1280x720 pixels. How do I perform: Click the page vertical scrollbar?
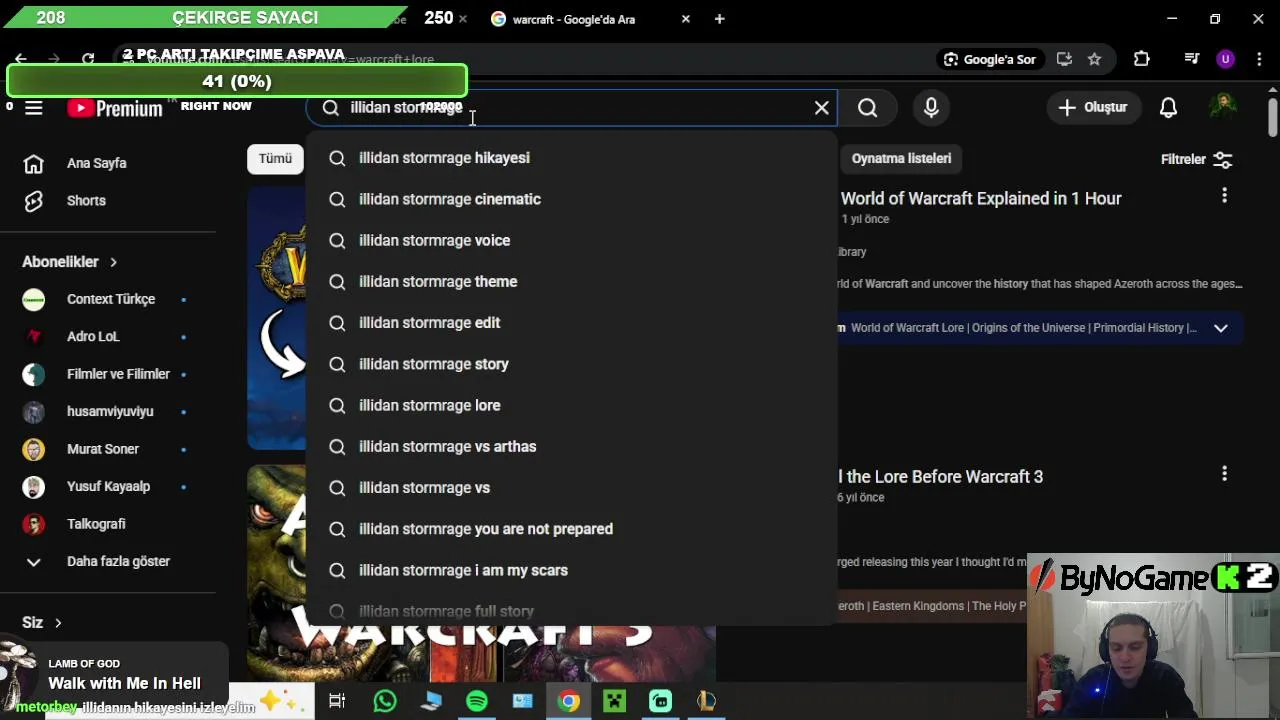point(1273,115)
